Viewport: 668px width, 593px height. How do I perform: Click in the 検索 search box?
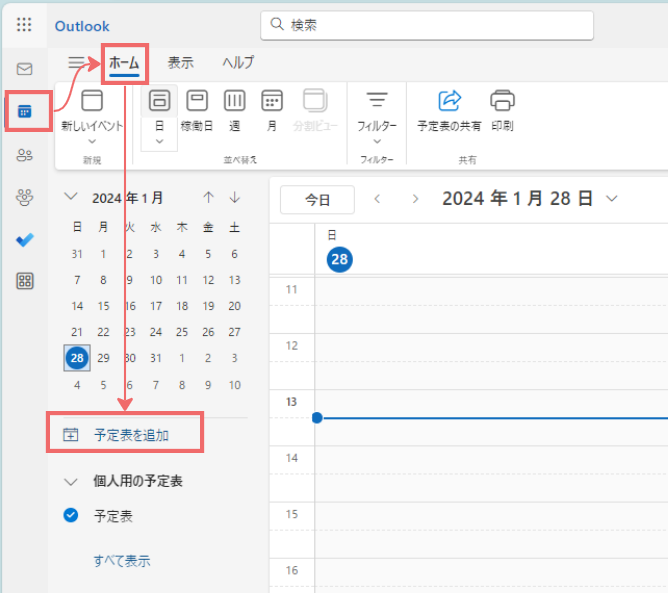tap(427, 25)
